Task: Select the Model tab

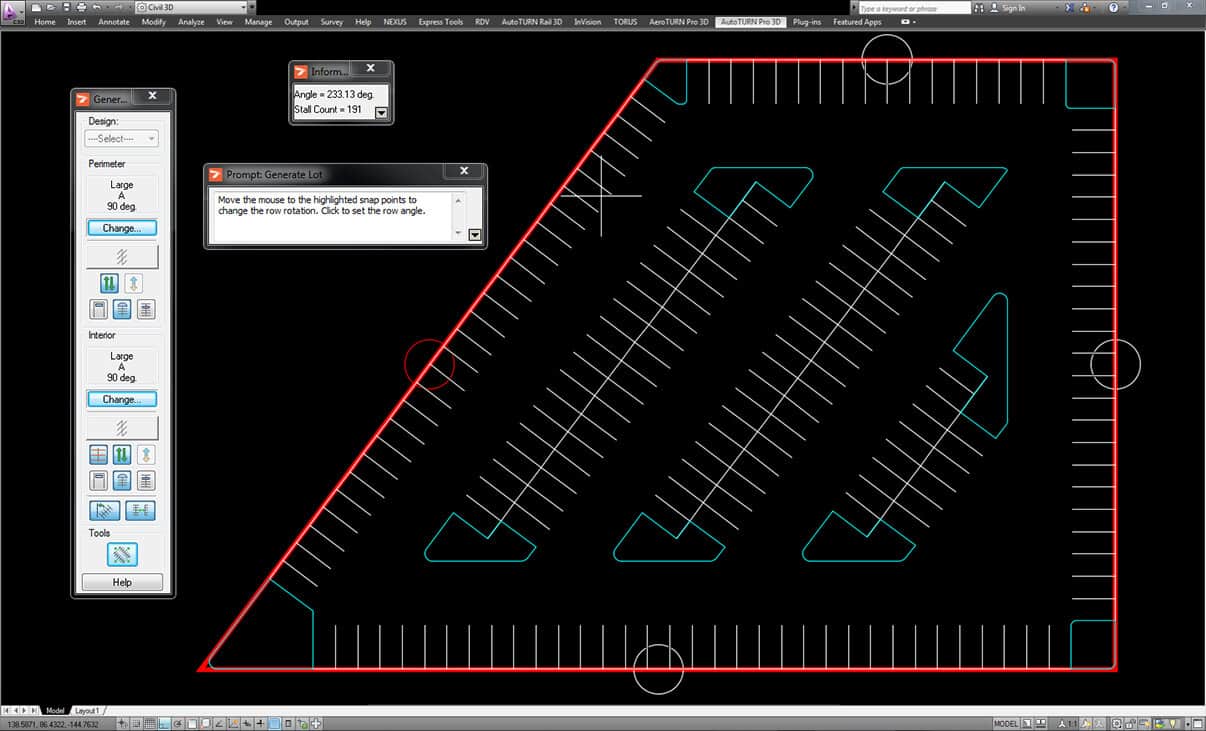Action: click(x=55, y=710)
